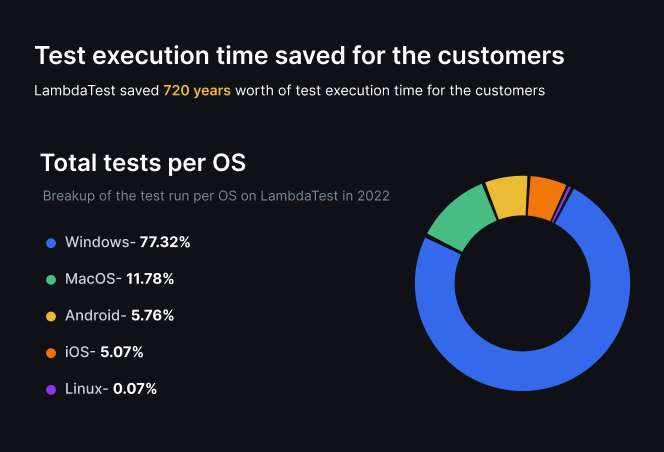The height and width of the screenshot is (452, 664).
Task: Click the Linux- 0.07% legend label
Action: (110, 389)
